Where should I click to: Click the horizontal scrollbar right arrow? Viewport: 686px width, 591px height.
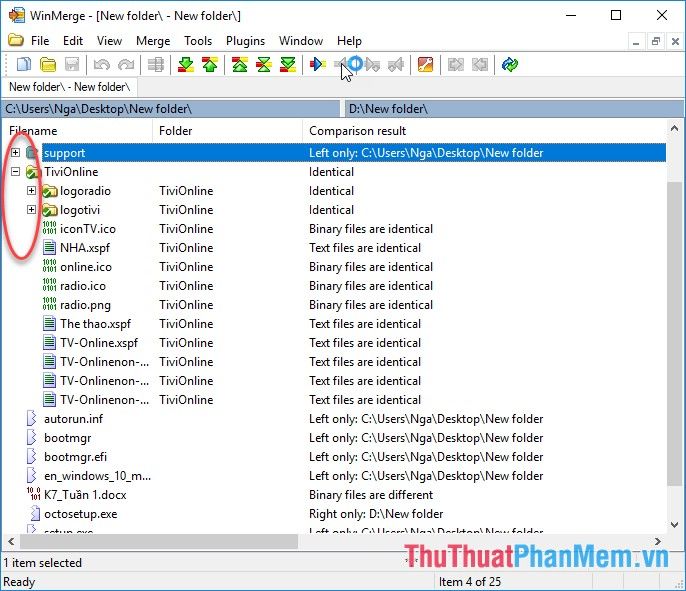click(x=658, y=542)
